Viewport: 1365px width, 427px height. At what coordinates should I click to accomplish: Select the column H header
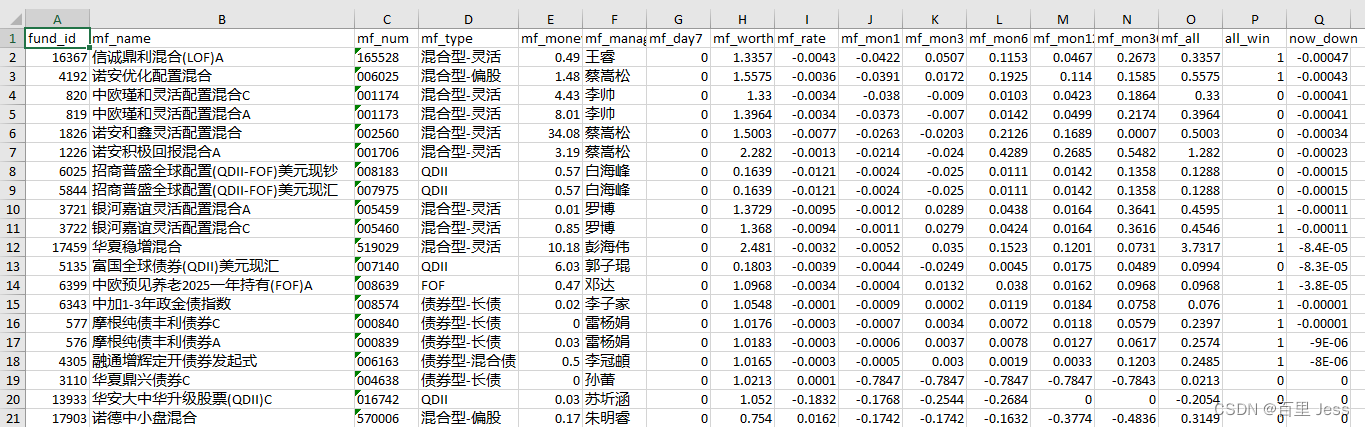click(742, 20)
